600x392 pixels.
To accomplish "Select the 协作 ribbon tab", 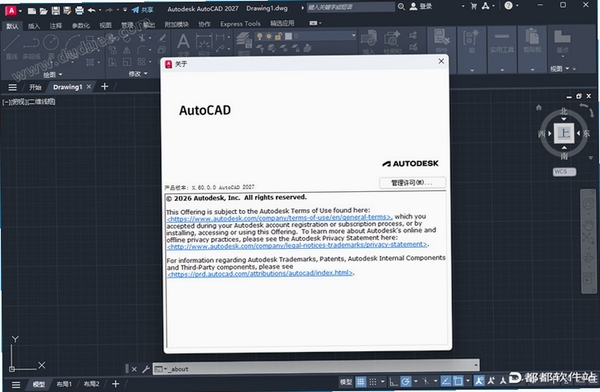I will click(x=204, y=24).
